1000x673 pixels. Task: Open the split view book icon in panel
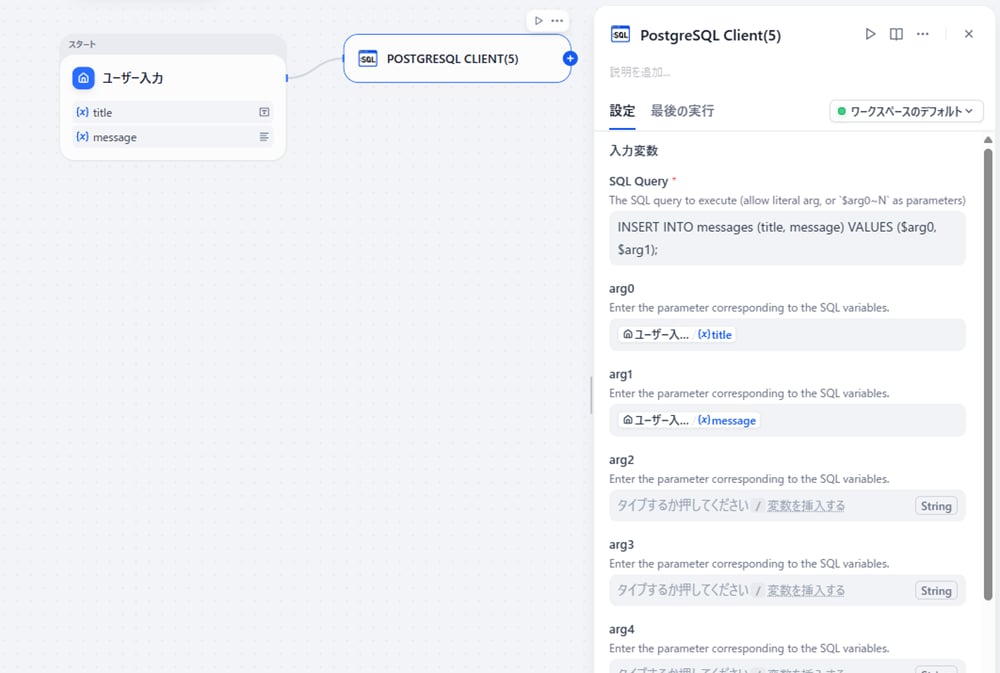(896, 34)
